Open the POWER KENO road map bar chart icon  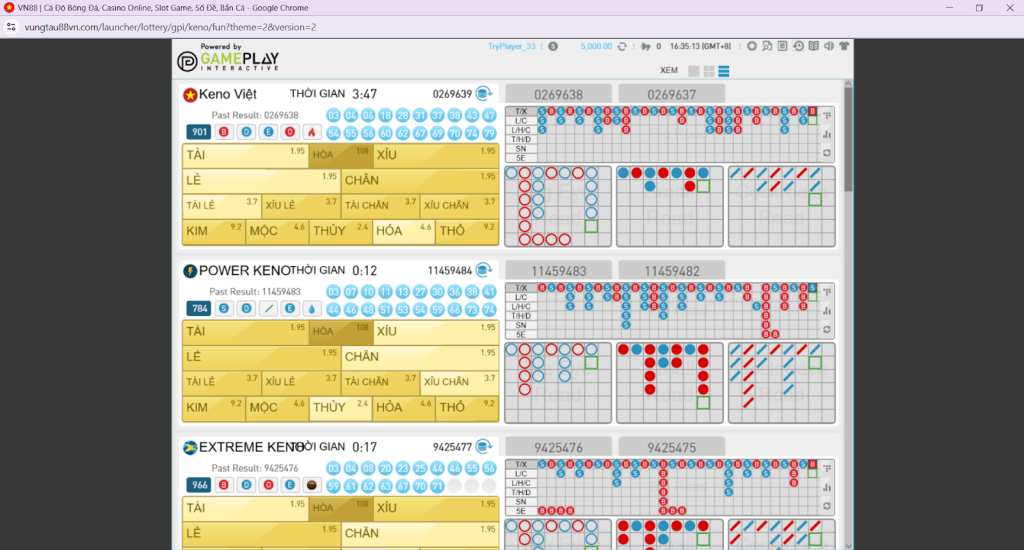(827, 310)
